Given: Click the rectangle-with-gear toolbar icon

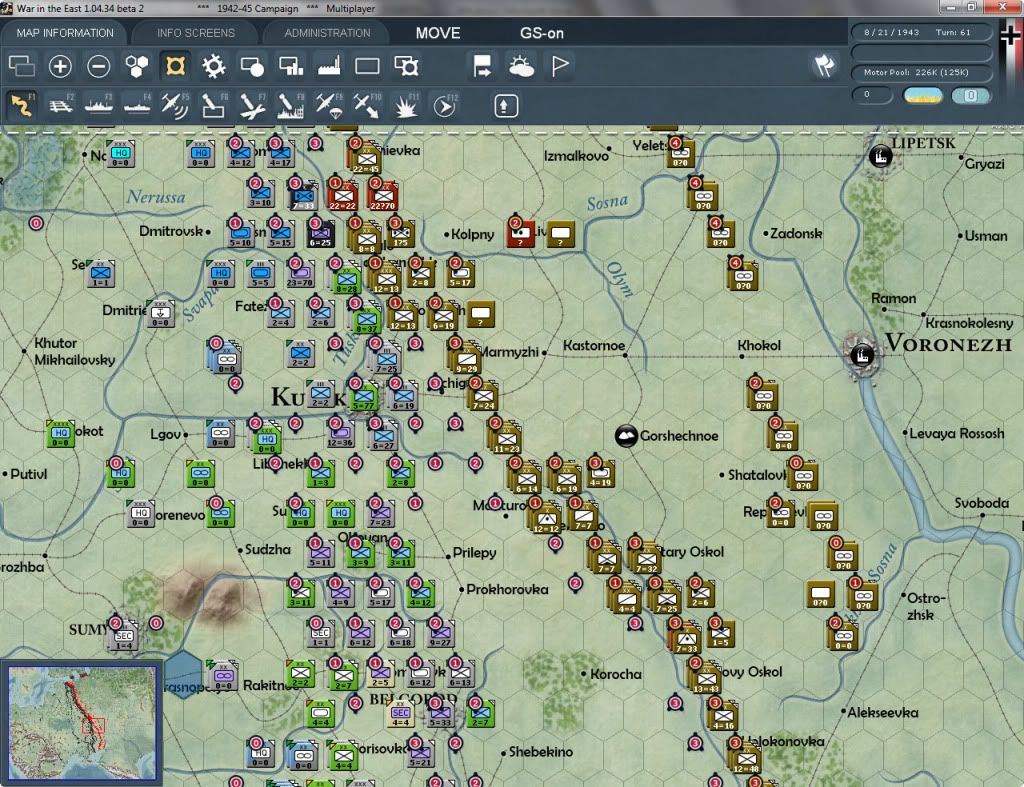Looking at the screenshot, I should point(406,66).
